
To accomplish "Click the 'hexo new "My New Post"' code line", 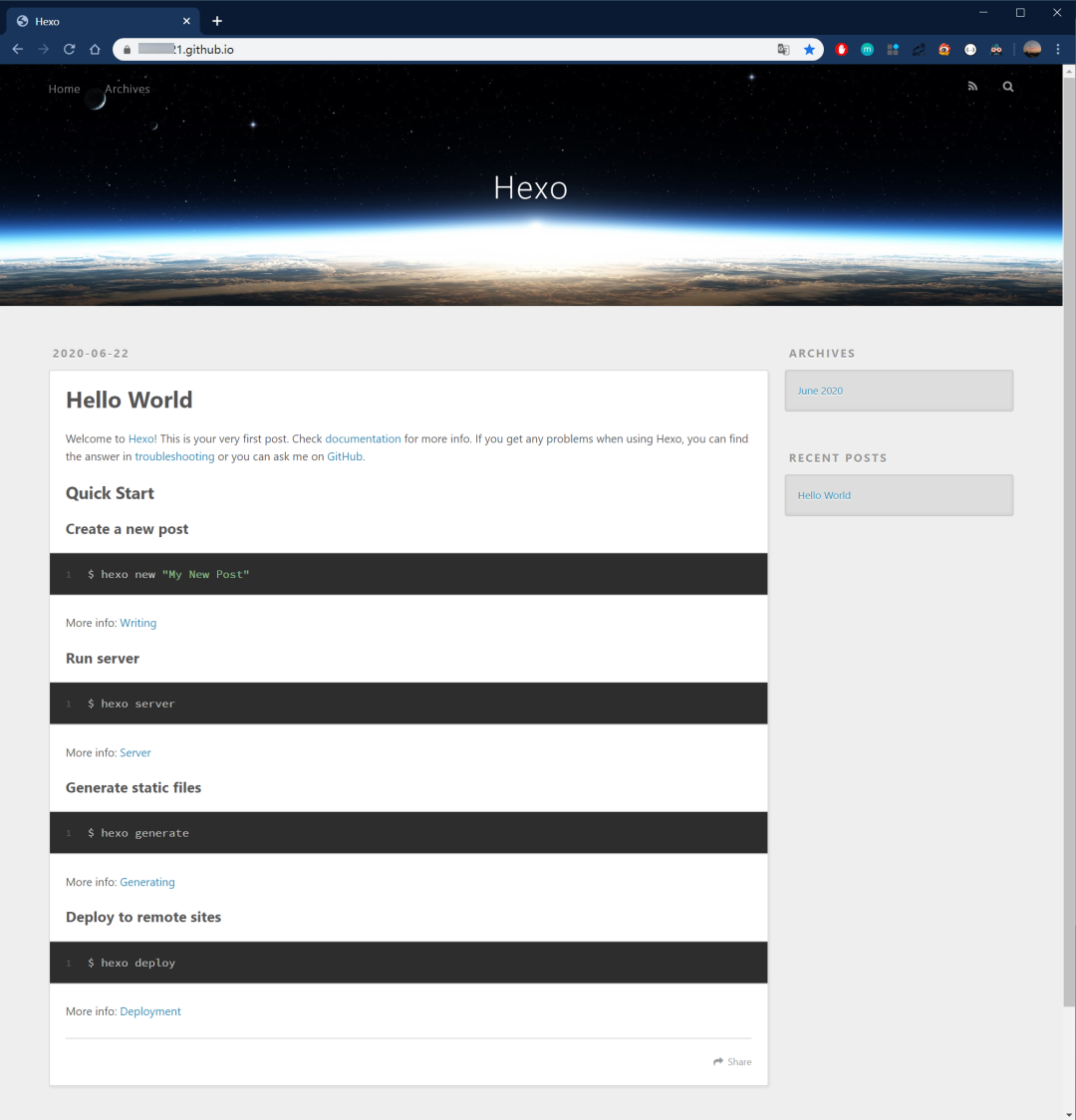I will click(x=168, y=574).
